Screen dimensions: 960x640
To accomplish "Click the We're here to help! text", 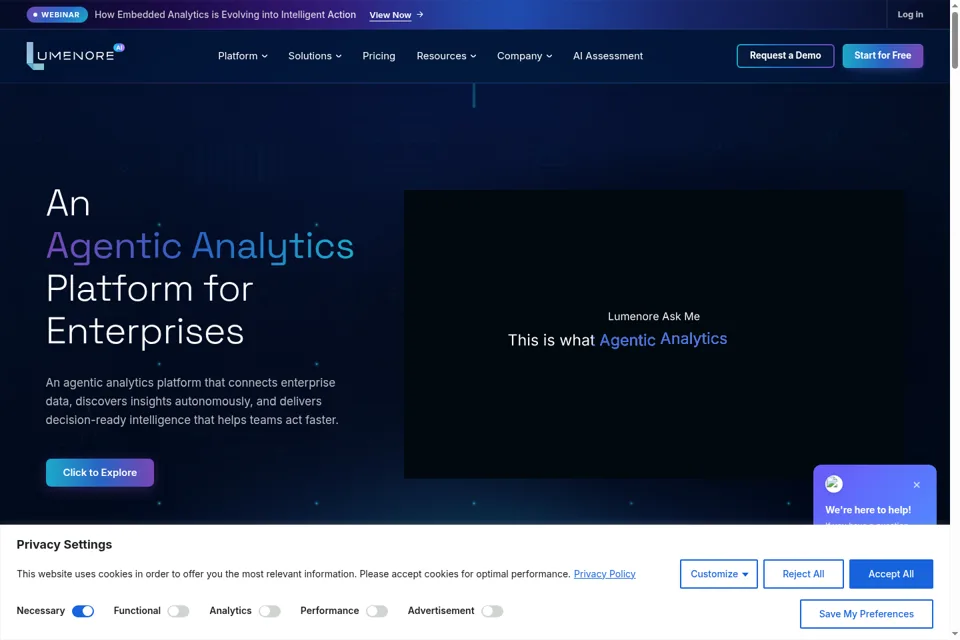I will pyautogui.click(x=868, y=510).
